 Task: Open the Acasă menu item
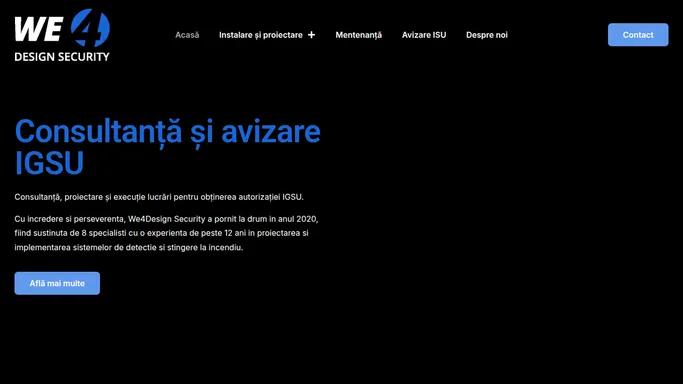187,35
